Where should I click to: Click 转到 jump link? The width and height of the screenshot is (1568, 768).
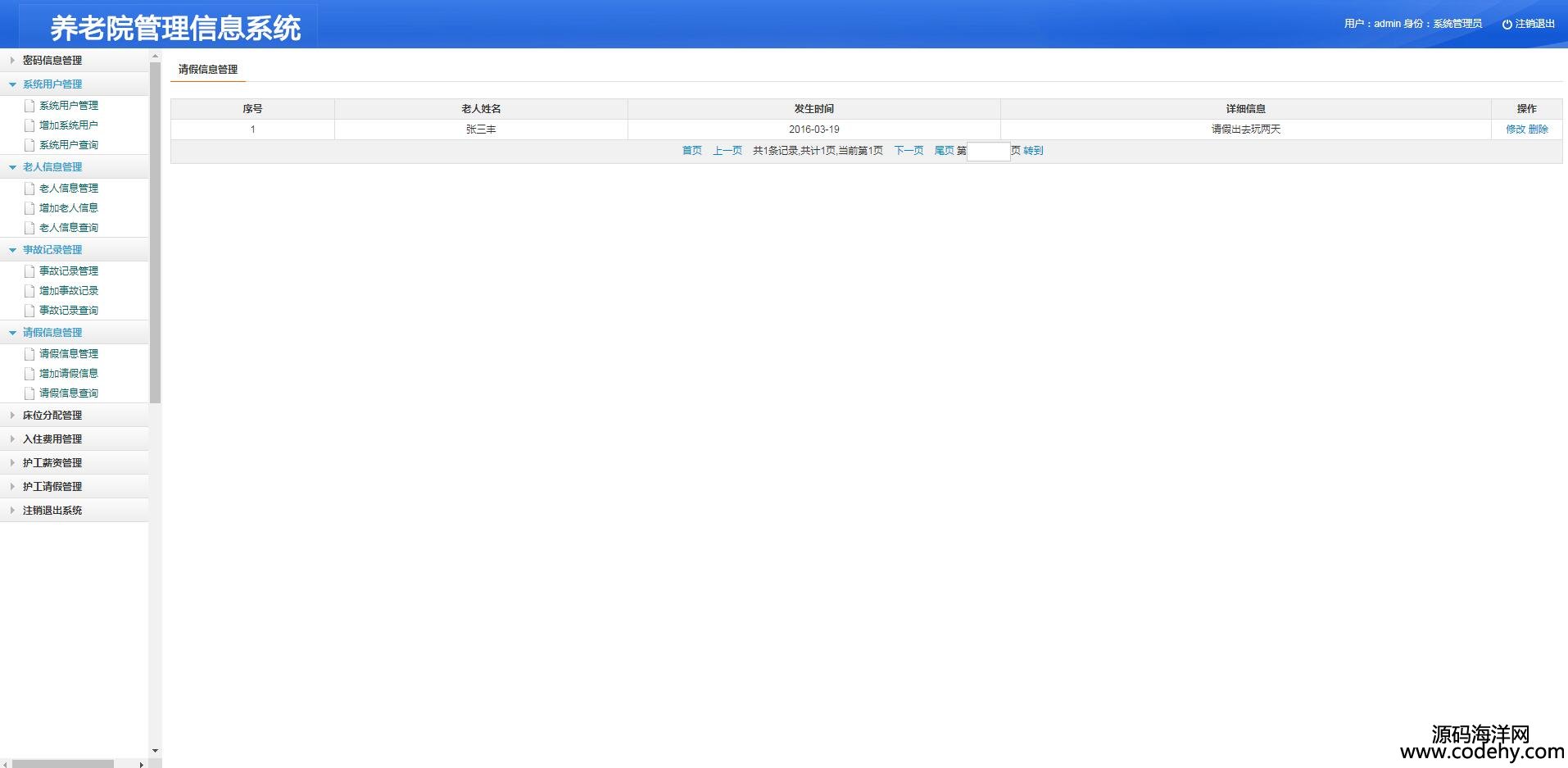click(x=1033, y=151)
